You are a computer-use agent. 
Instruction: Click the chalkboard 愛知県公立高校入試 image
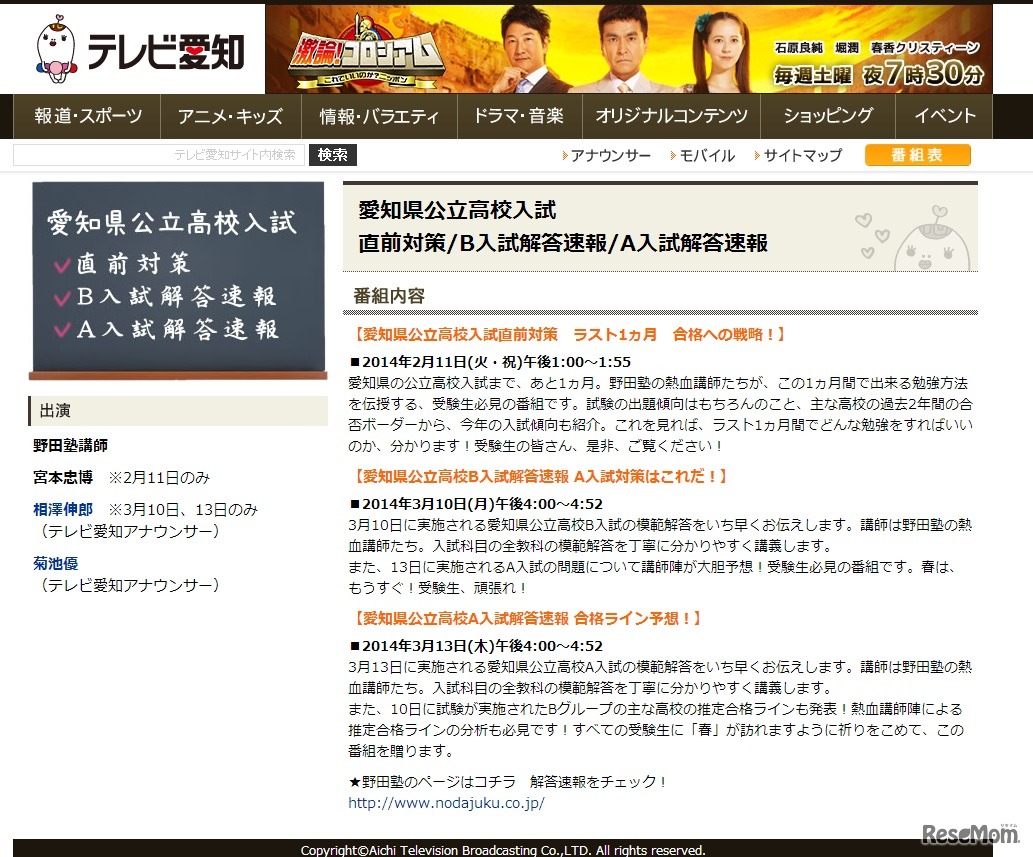(177, 280)
